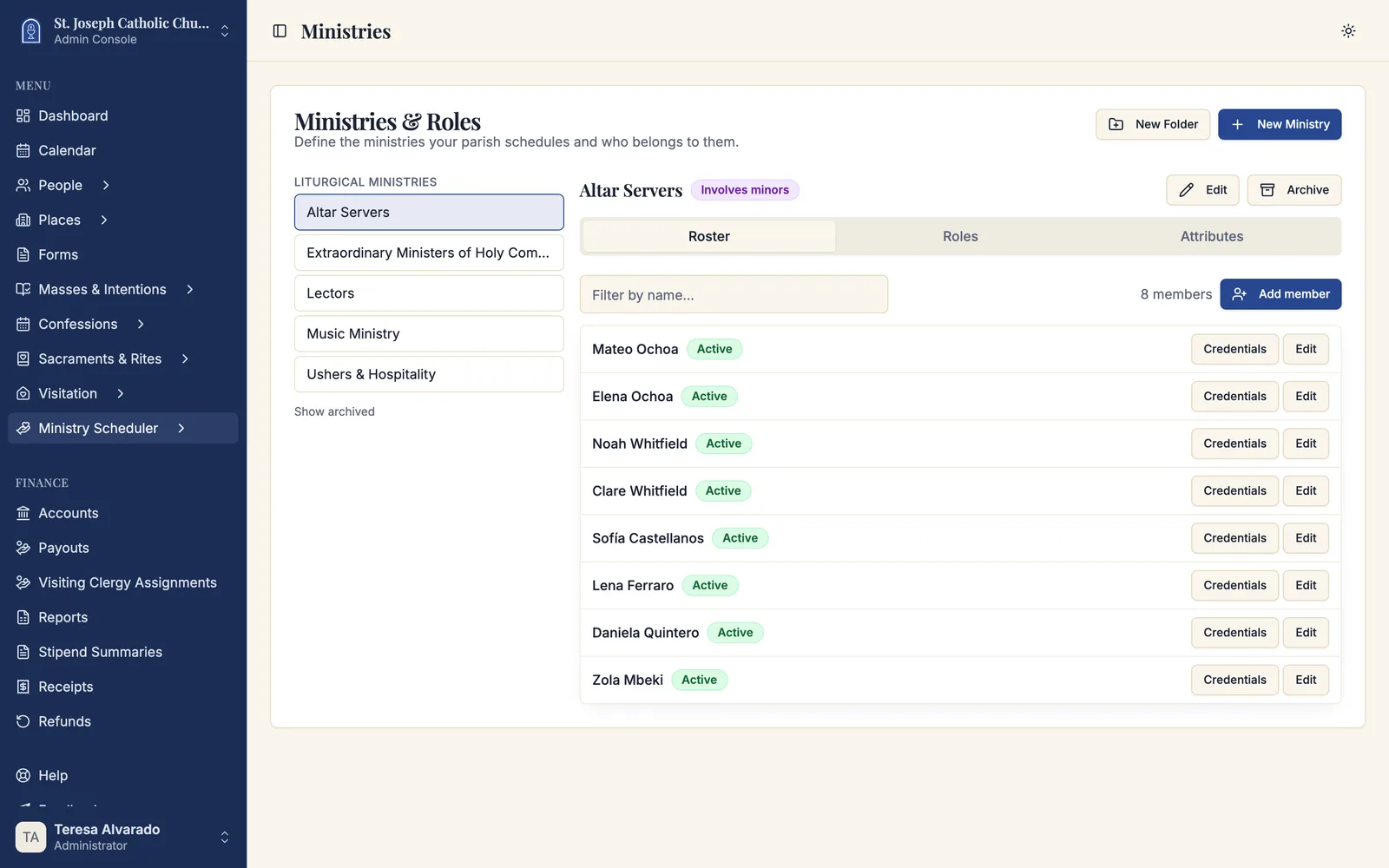Toggle the sidebar panel icon
The height and width of the screenshot is (868, 1389).
[x=280, y=31]
